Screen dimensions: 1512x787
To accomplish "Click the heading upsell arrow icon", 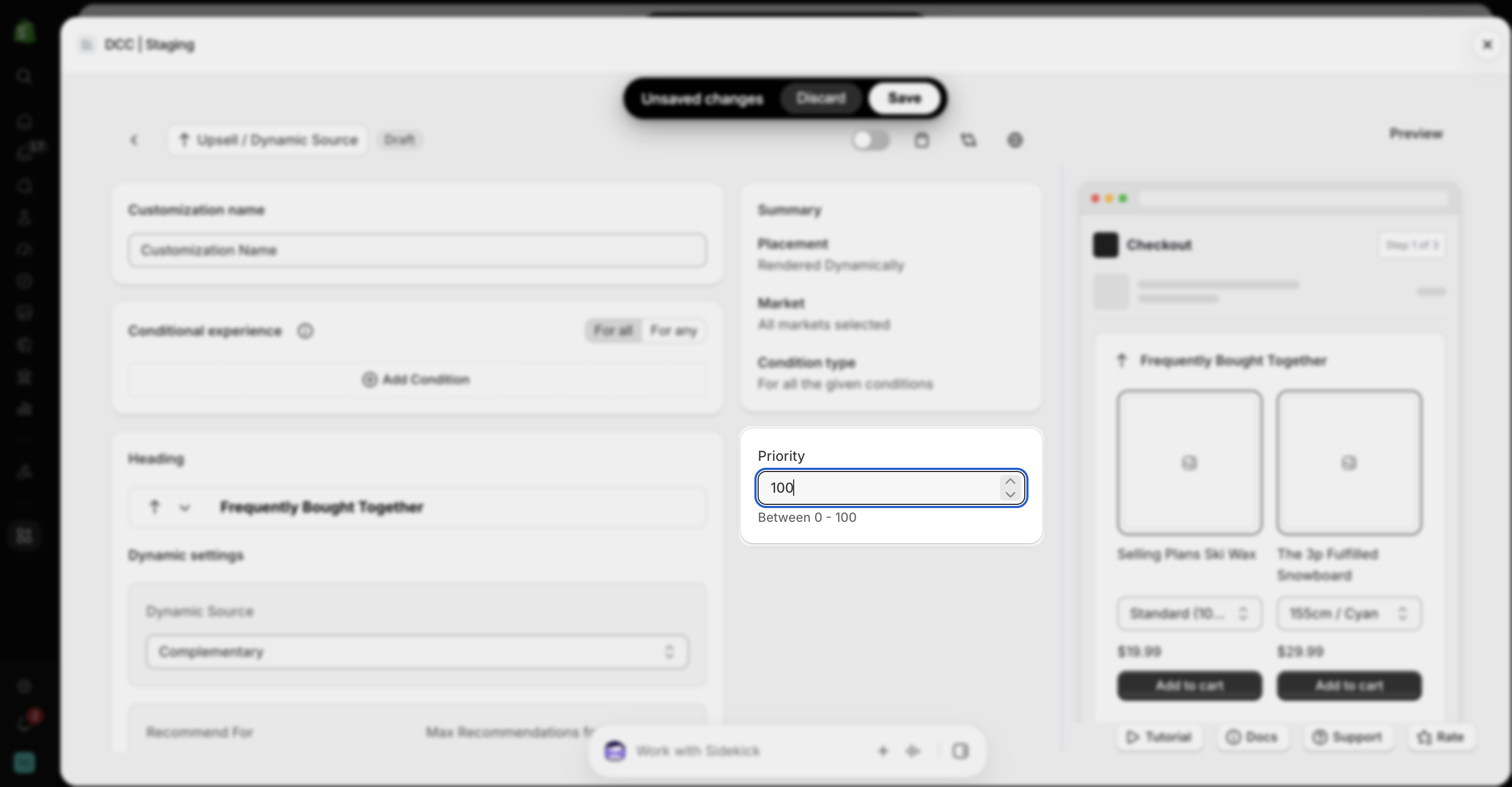I will (154, 507).
